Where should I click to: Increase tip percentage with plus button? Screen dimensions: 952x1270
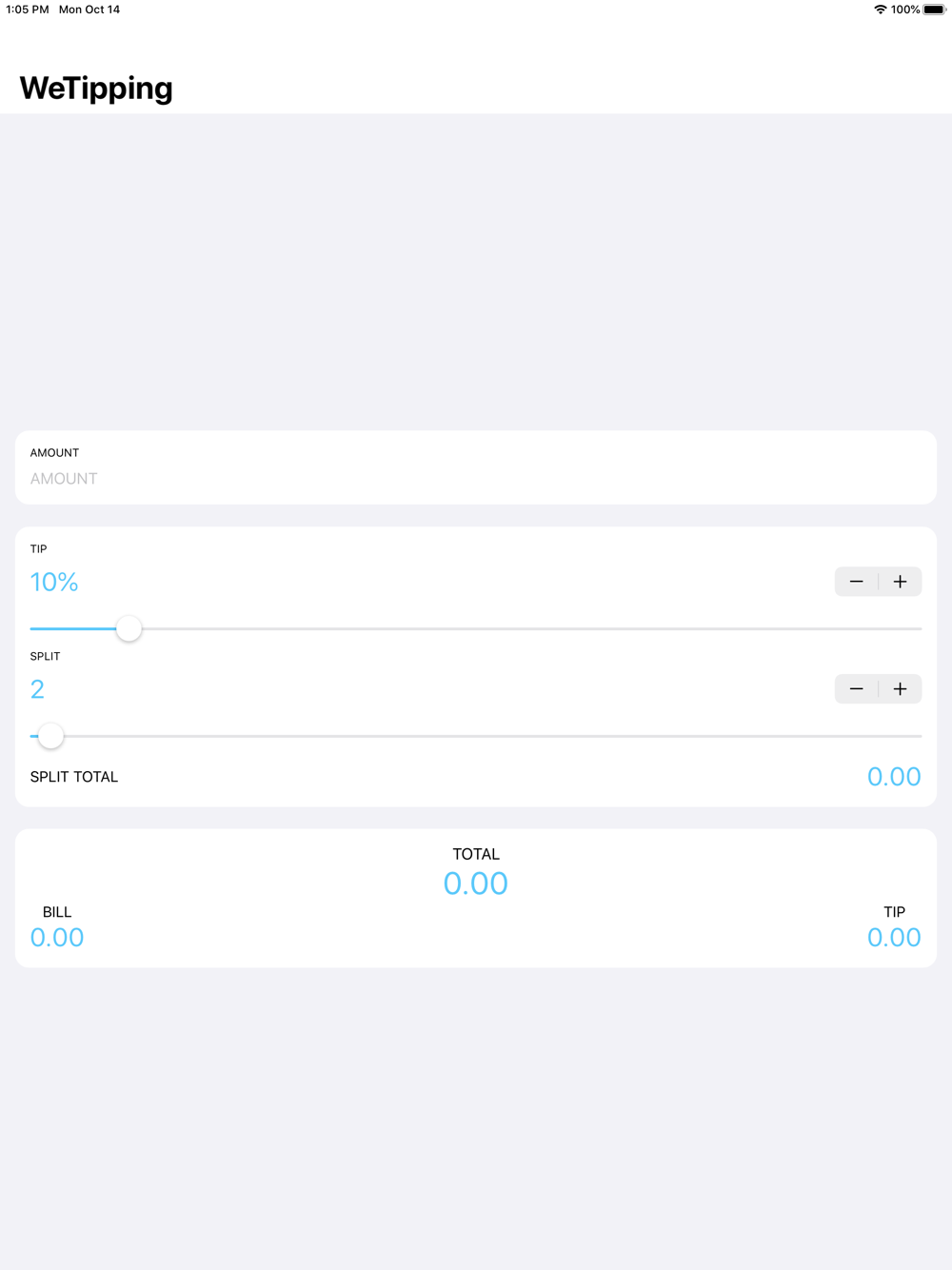point(901,582)
